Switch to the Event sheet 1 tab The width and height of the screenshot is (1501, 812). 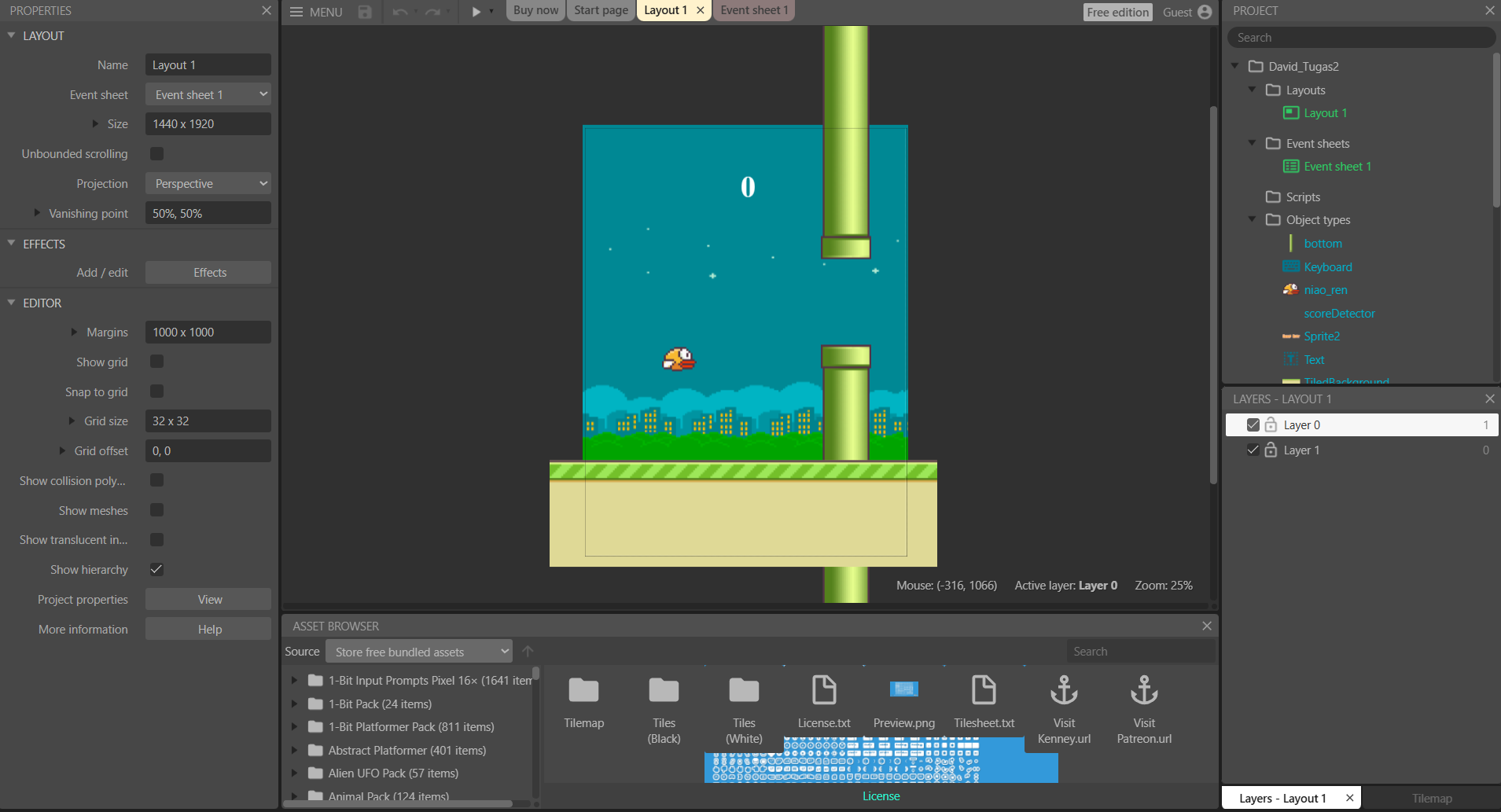point(752,10)
